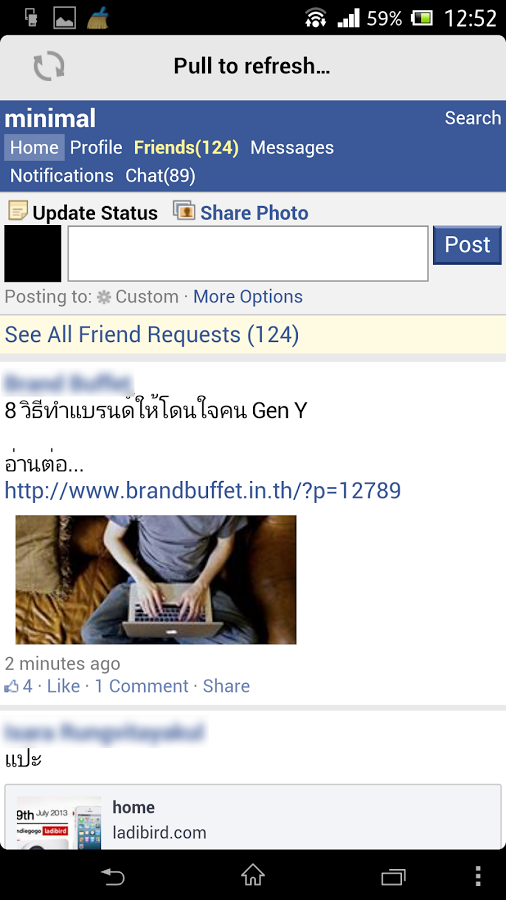The image size is (506, 900).
Task: Open the brandbuffet.in.th article link
Action: pyautogui.click(x=203, y=491)
